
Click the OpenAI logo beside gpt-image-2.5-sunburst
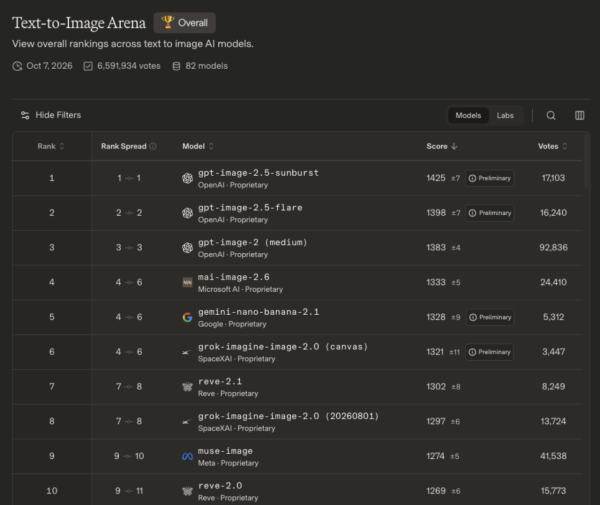187,178
